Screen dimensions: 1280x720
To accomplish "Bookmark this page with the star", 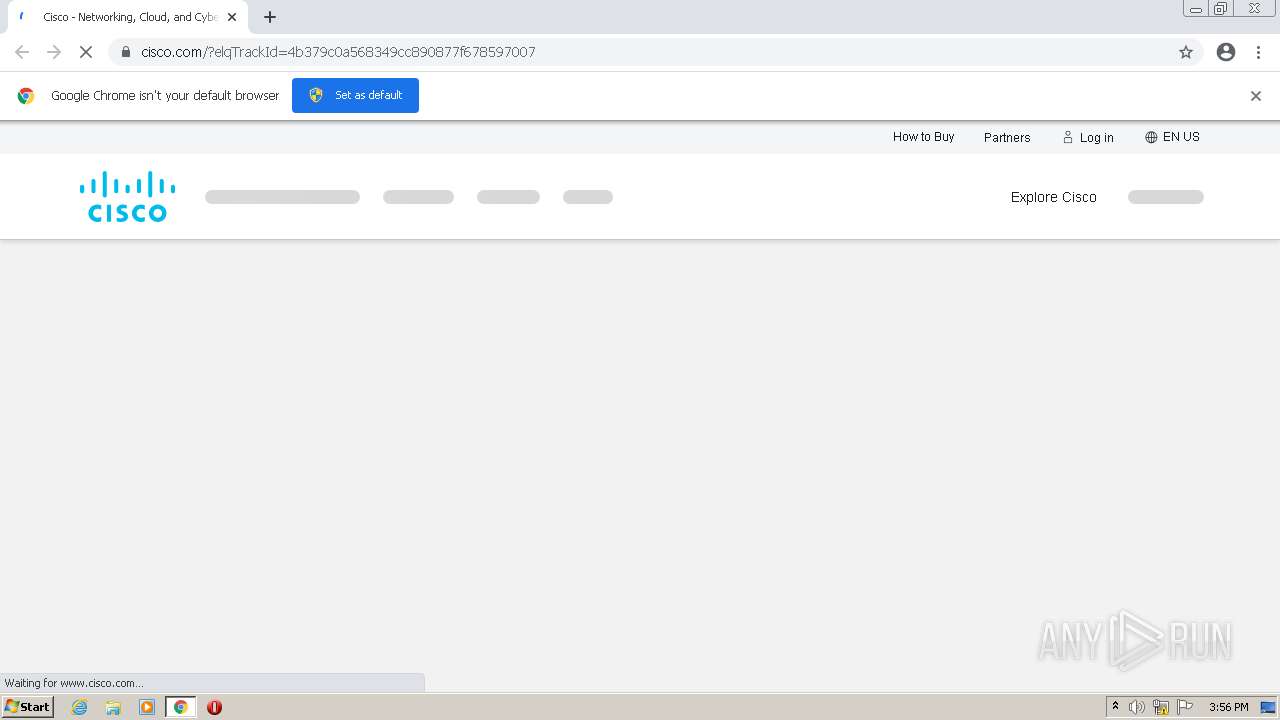I will (x=1186, y=52).
